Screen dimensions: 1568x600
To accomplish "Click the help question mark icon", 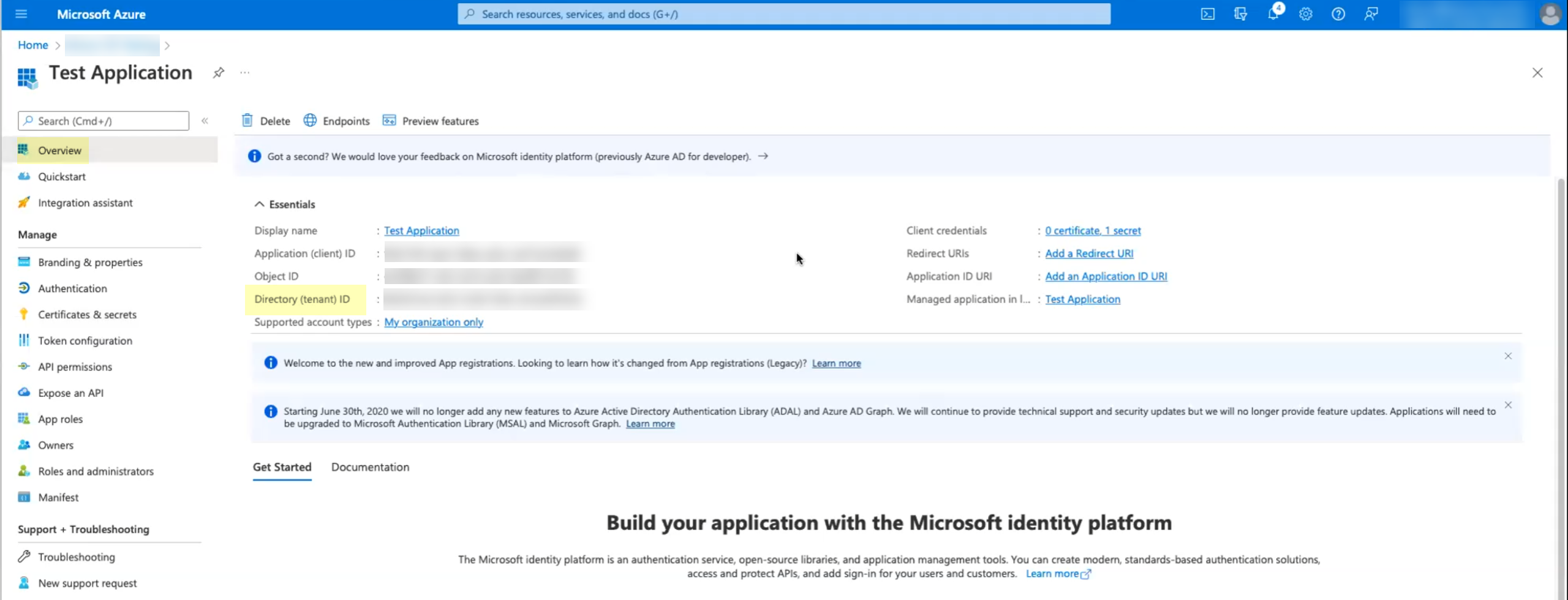I will 1338,14.
